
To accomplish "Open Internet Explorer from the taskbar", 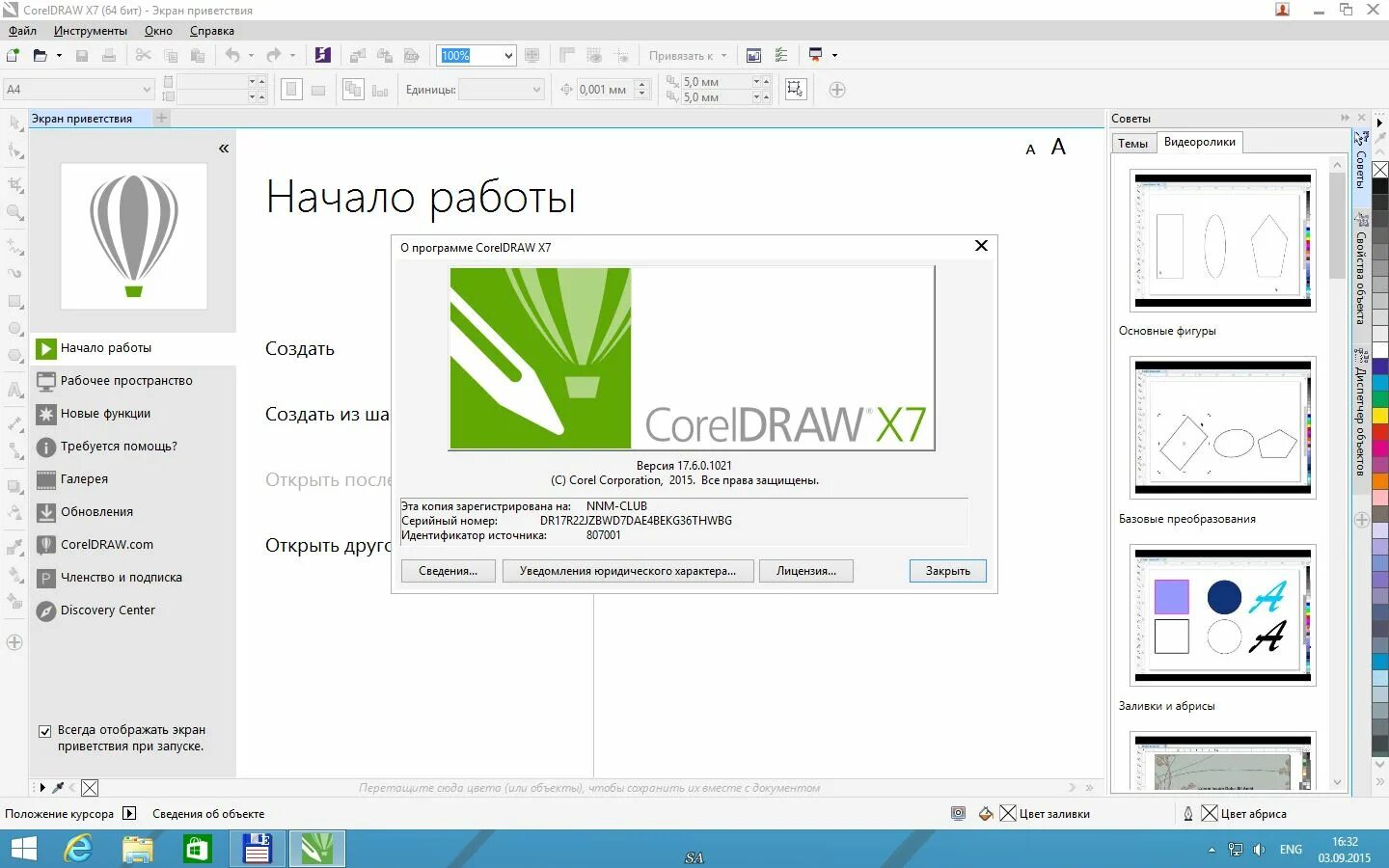I will (78, 849).
